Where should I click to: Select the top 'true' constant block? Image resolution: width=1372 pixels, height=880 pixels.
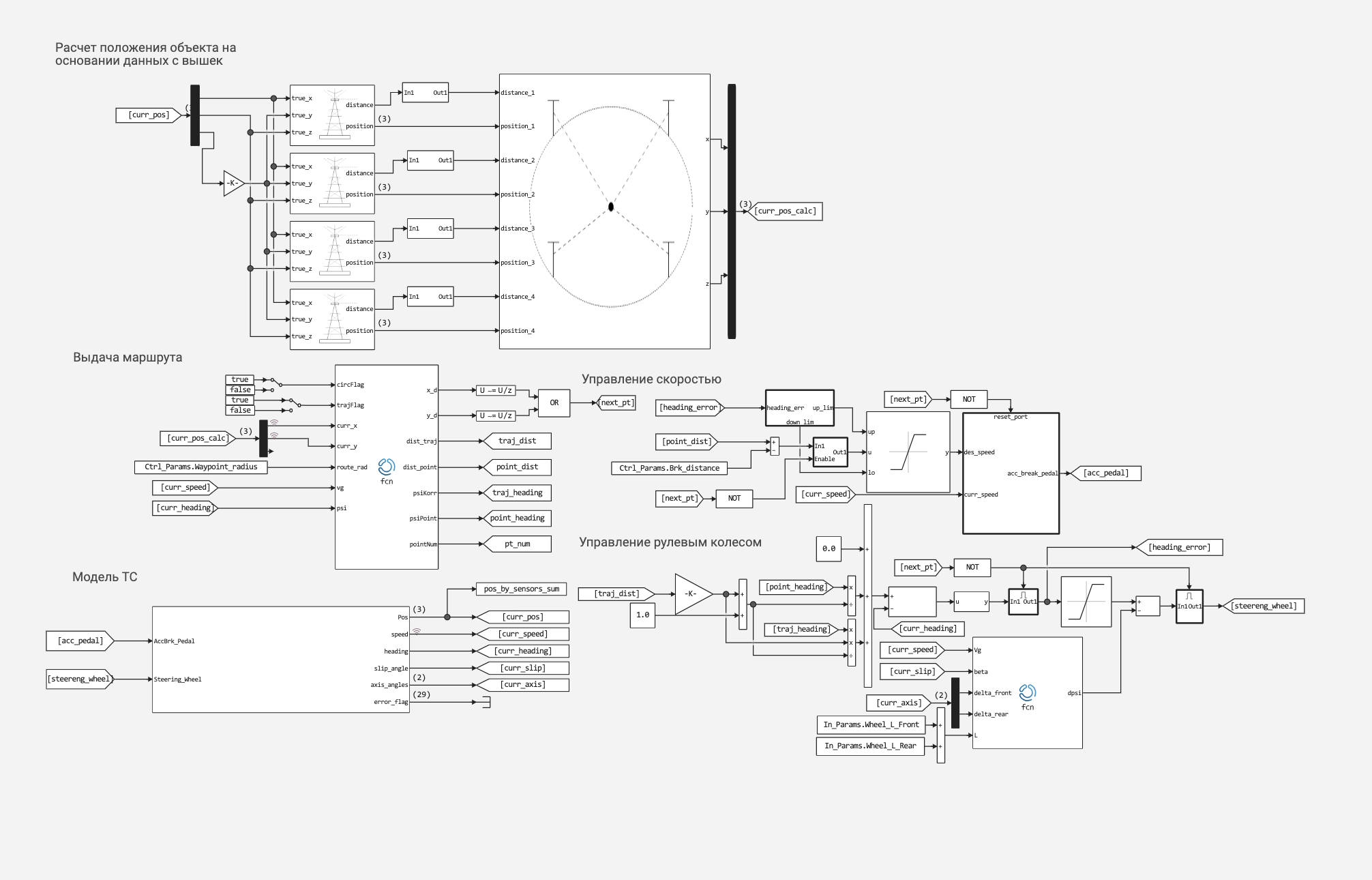(x=240, y=379)
